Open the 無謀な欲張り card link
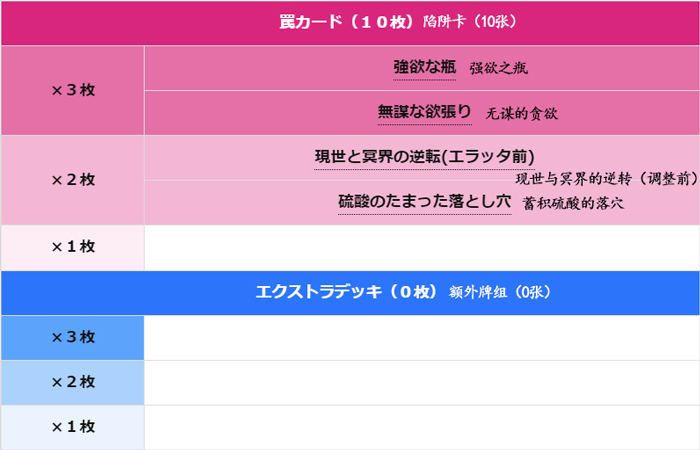Screen dimensions: 700x450 click(424, 112)
